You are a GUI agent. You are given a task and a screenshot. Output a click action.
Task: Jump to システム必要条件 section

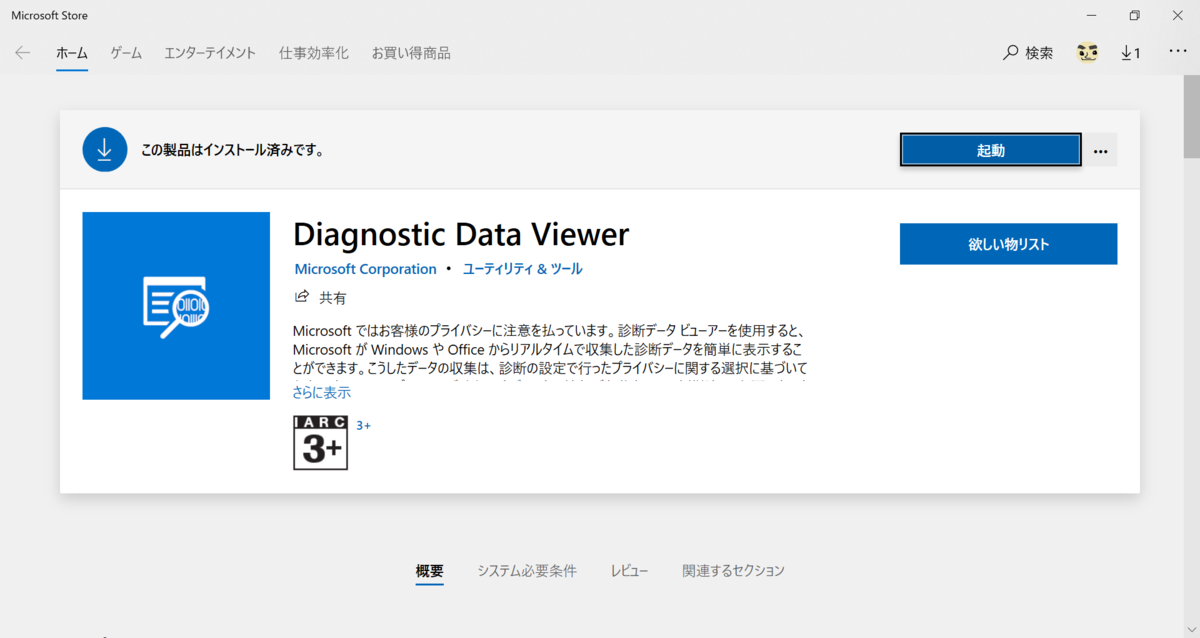527,571
